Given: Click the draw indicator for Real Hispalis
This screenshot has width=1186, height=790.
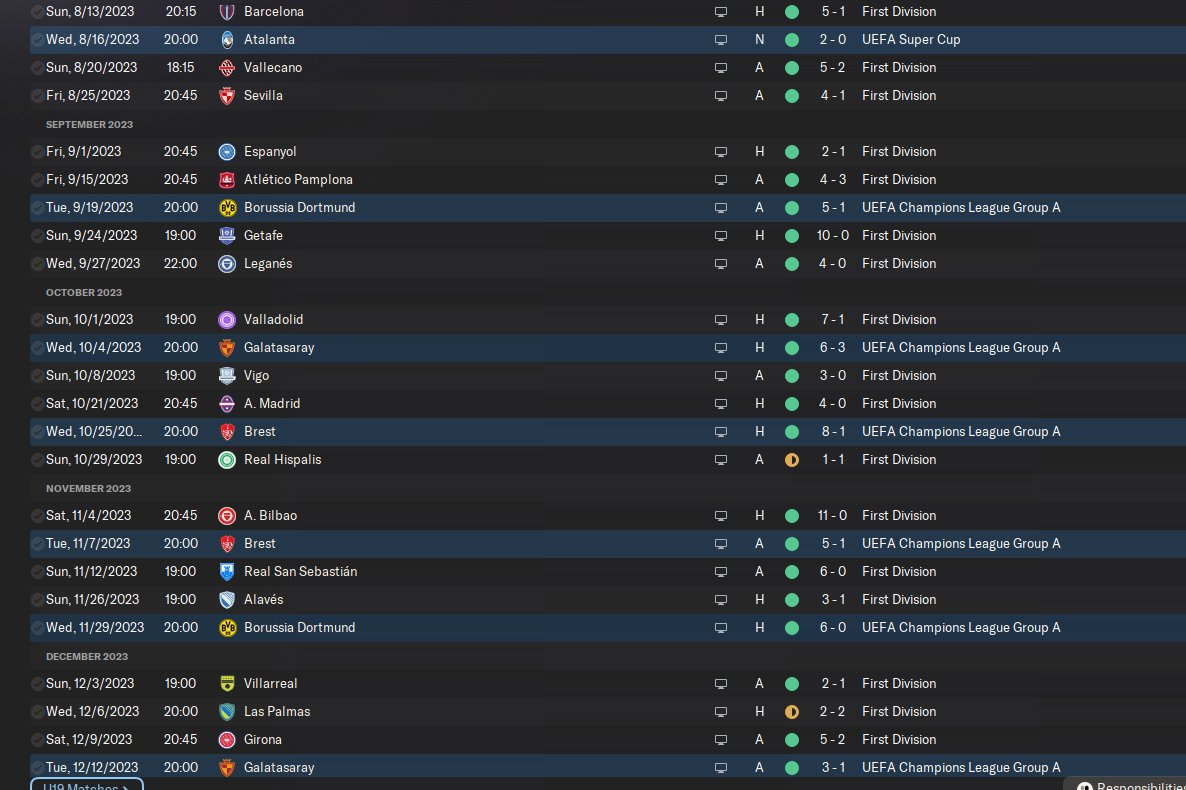Looking at the screenshot, I should pos(792,460).
